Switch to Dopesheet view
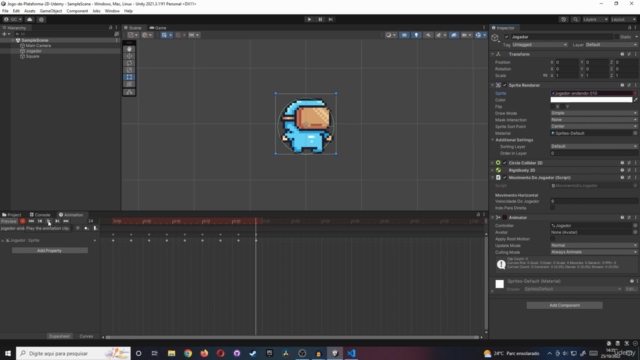Viewport: 640px width, 360px height. (x=59, y=336)
